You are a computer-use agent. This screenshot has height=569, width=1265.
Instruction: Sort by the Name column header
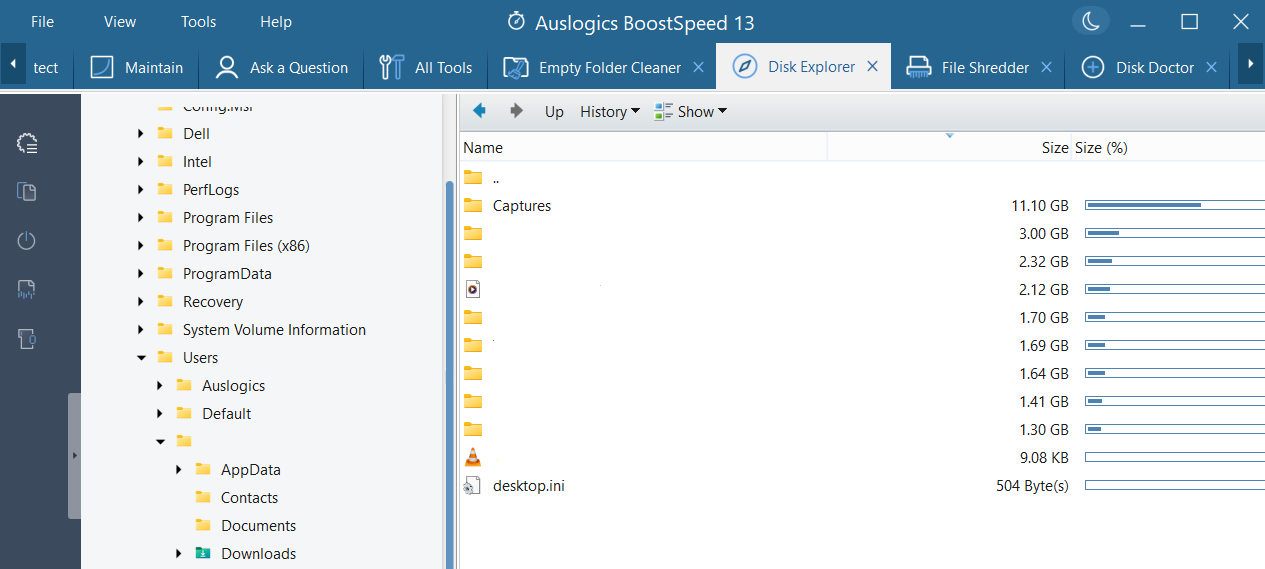pyautogui.click(x=644, y=147)
